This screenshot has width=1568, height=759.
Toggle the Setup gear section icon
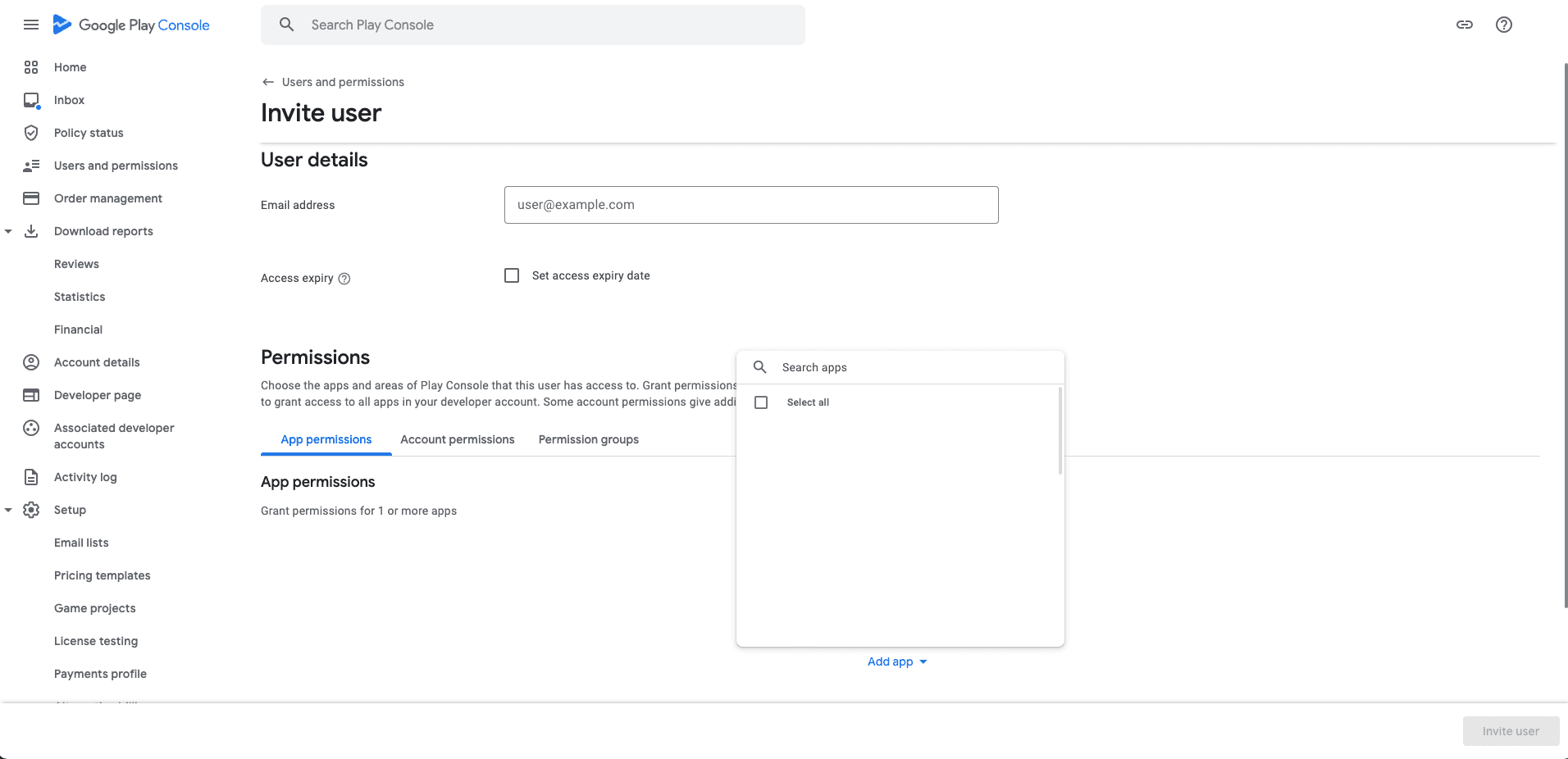point(31,509)
